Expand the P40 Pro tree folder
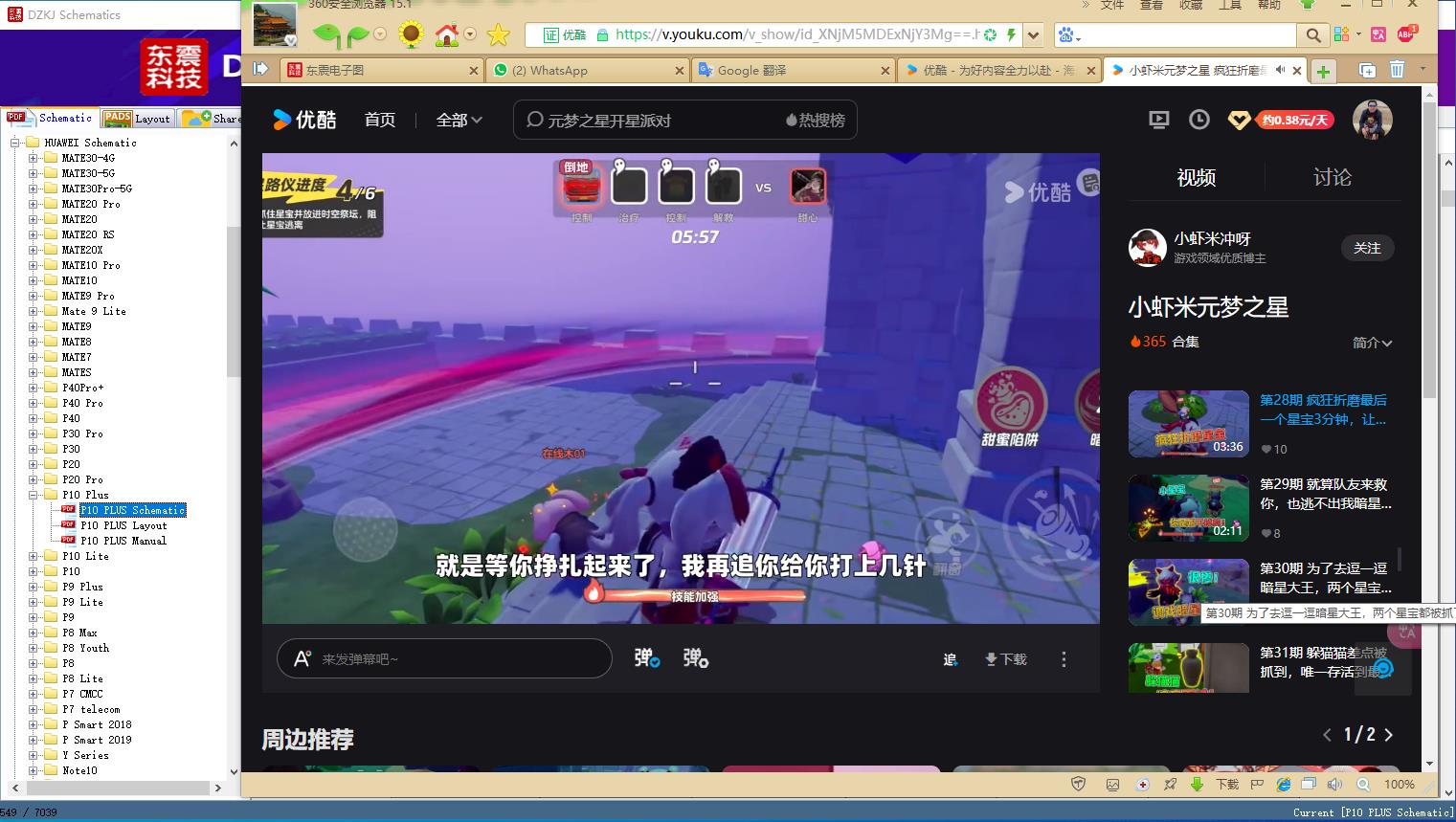Screen dimensions: 1456x822 (x=34, y=403)
